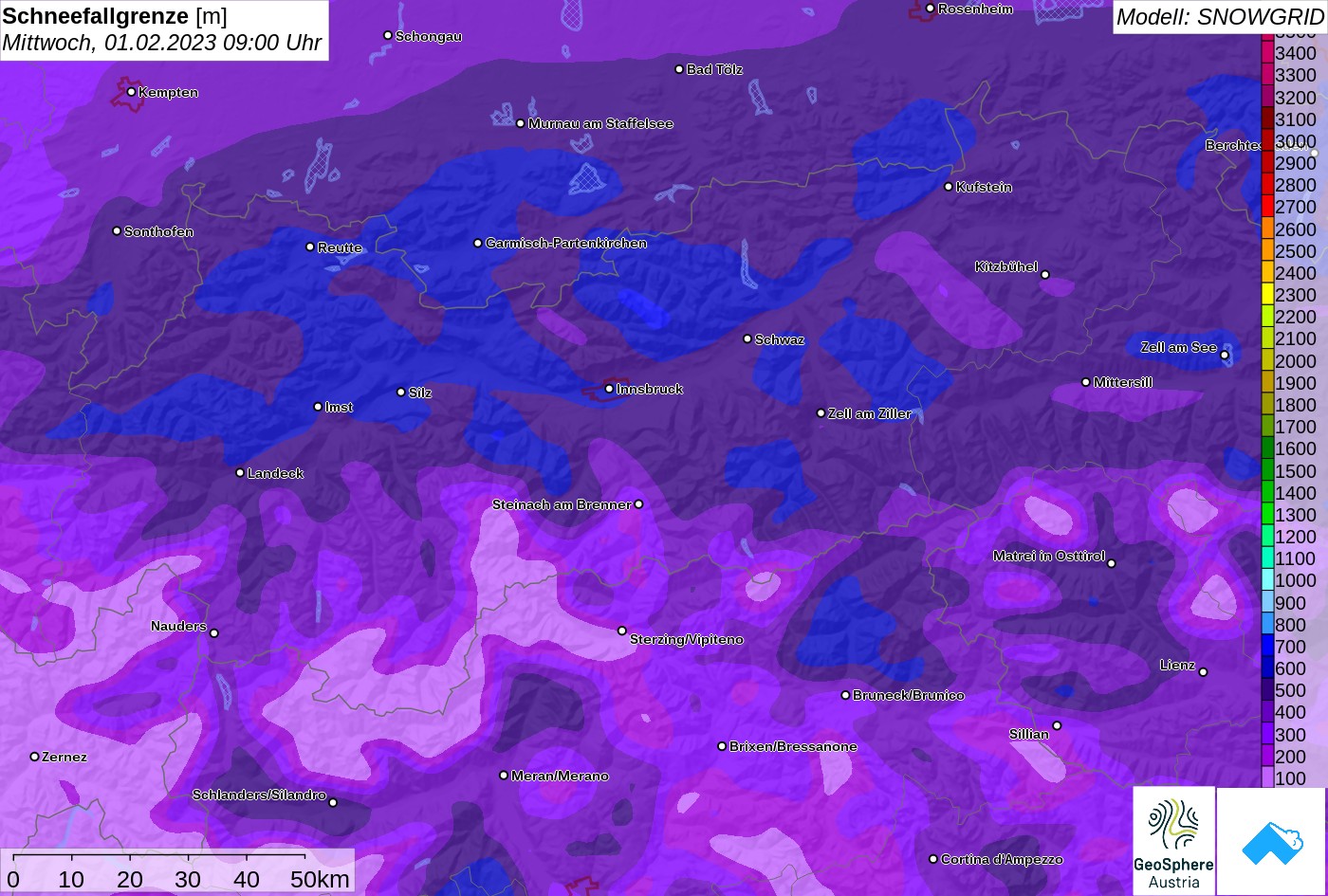Select the 1800 m olive legend swatch

1267,405
